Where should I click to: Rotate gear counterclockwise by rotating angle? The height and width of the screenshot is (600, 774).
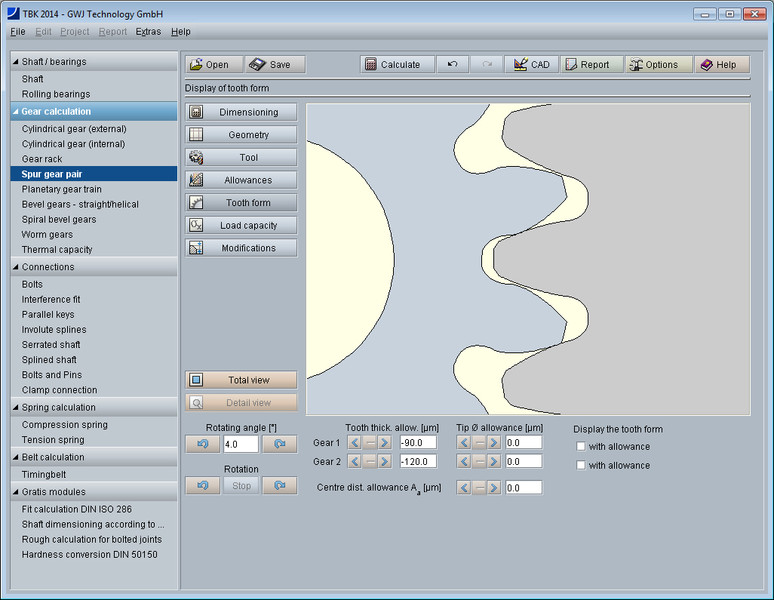coord(201,444)
